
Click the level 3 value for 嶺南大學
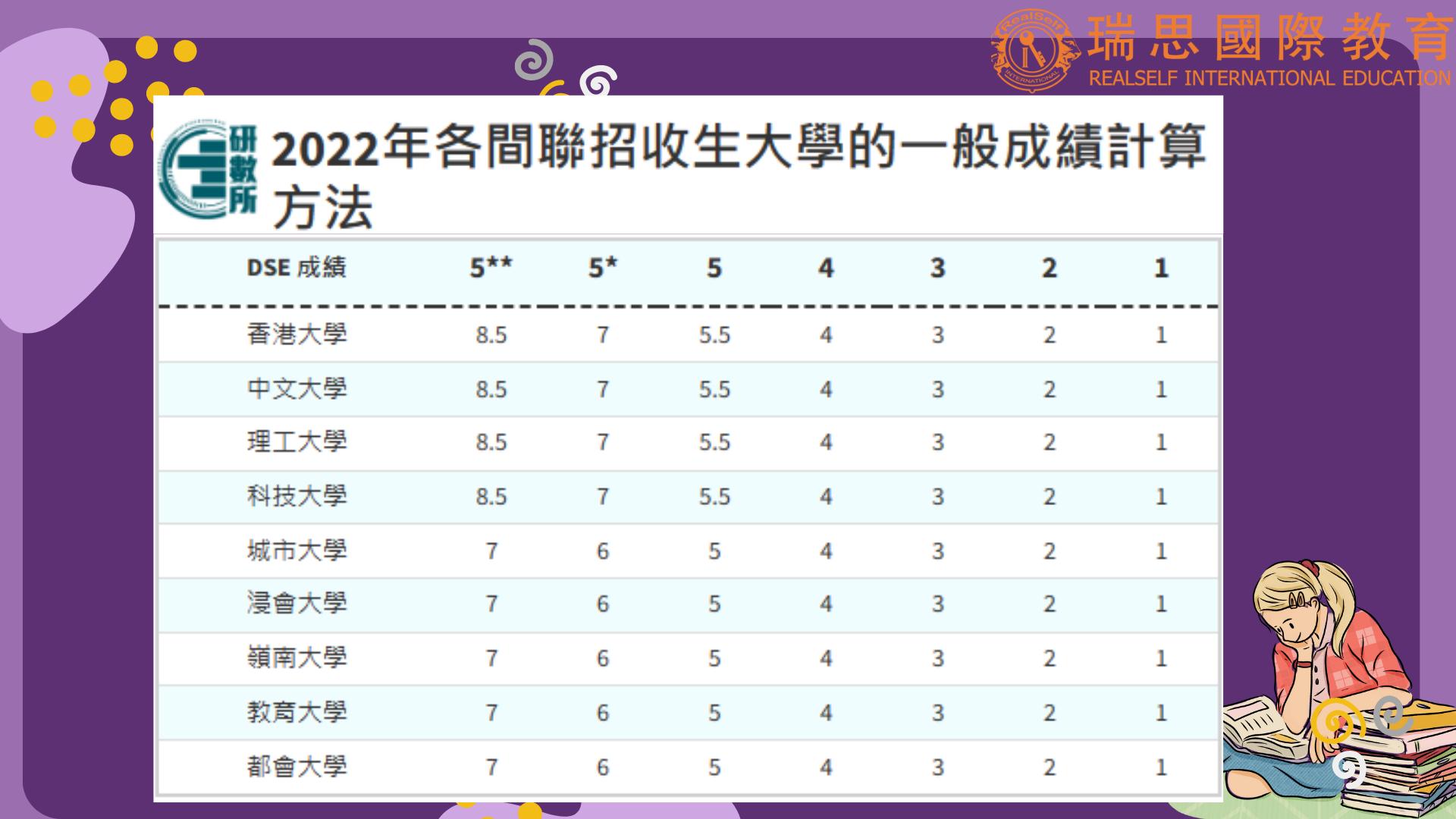point(938,659)
